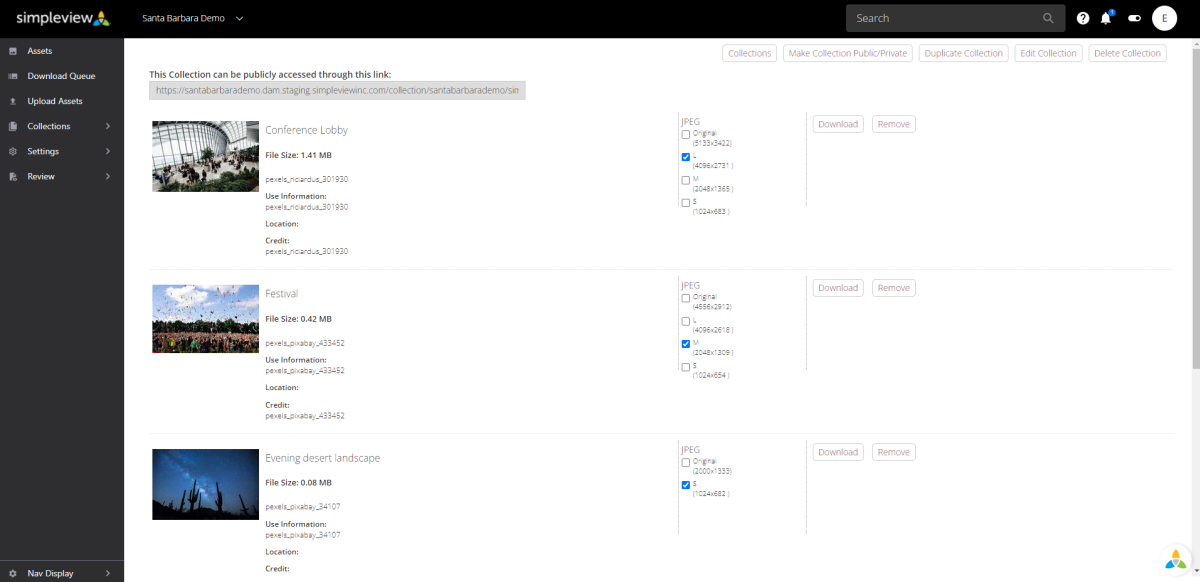
Task: Remove Festival from collection
Action: 894,288
